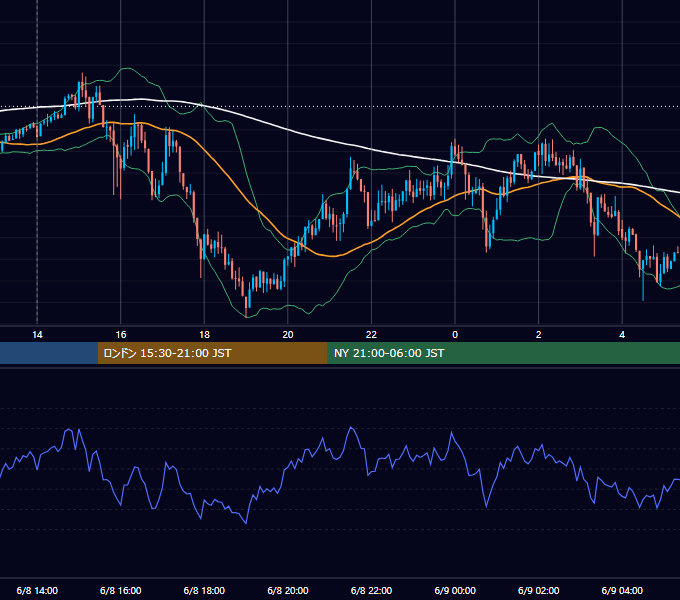Click the '6/8 22:00' date label
This screenshot has height=600, width=680.
point(372,590)
